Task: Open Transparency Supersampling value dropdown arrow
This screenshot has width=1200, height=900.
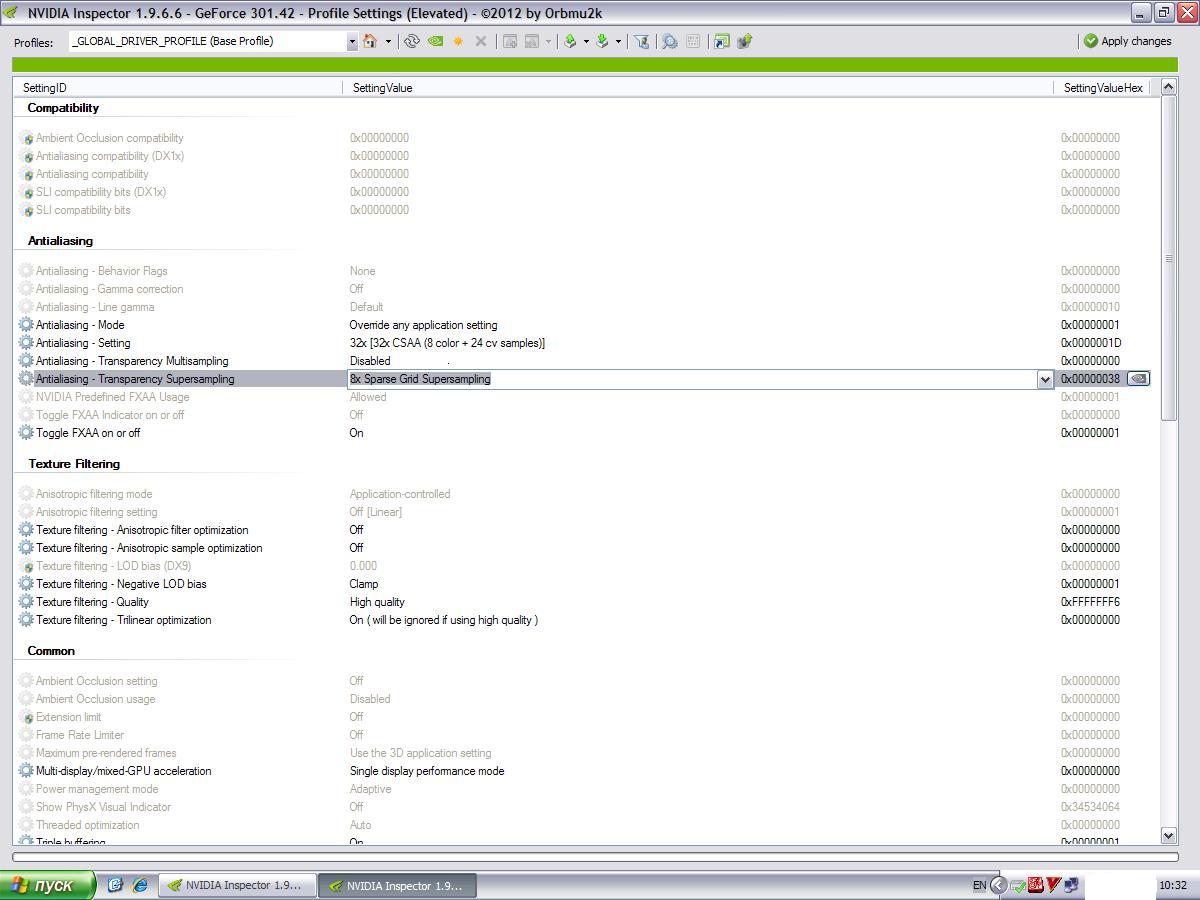Action: pyautogui.click(x=1045, y=379)
